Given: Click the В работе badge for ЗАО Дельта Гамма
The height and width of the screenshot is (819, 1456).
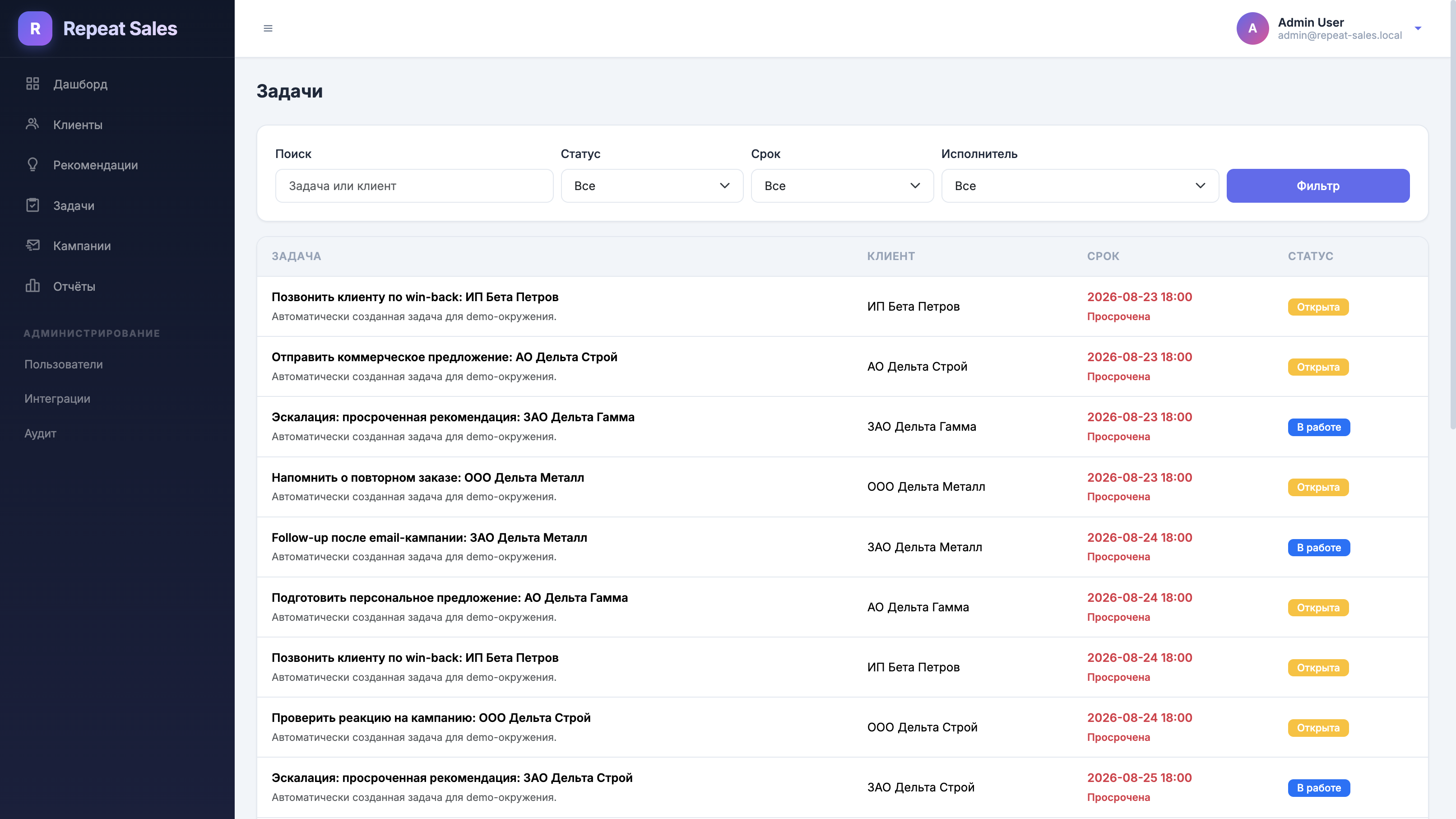Looking at the screenshot, I should 1319,427.
